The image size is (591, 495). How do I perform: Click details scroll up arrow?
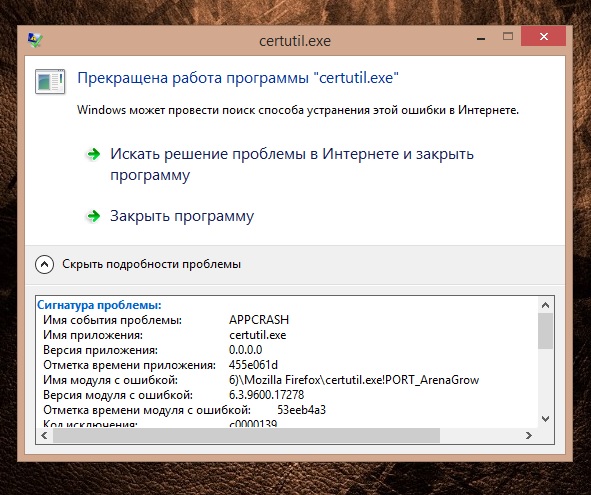click(545, 305)
